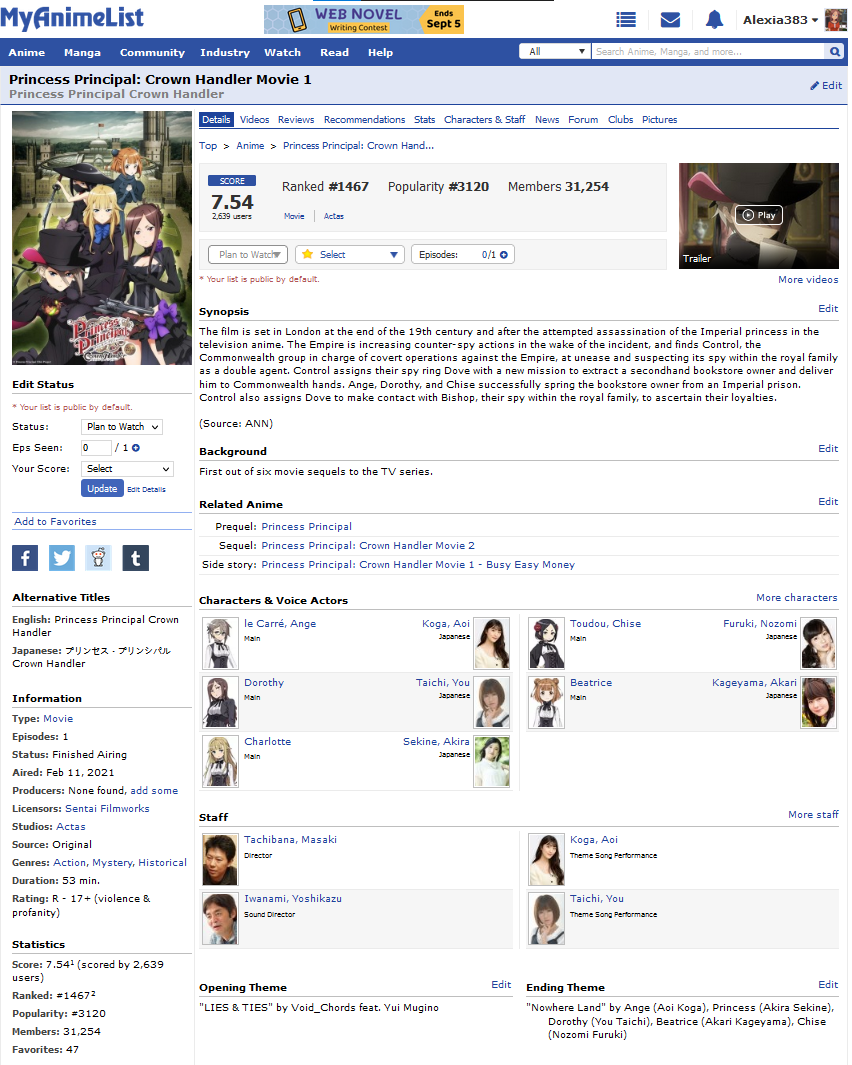852x1065 pixels.
Task: Click Add to Favorites link
Action: 55,522
